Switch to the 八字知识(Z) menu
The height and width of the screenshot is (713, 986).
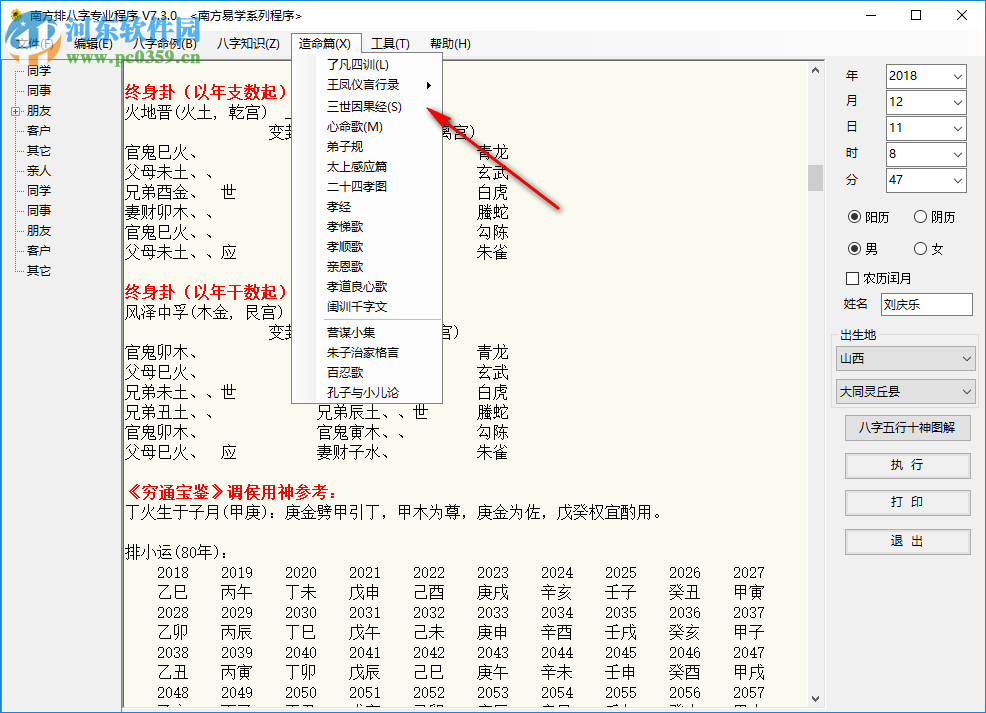(244, 43)
